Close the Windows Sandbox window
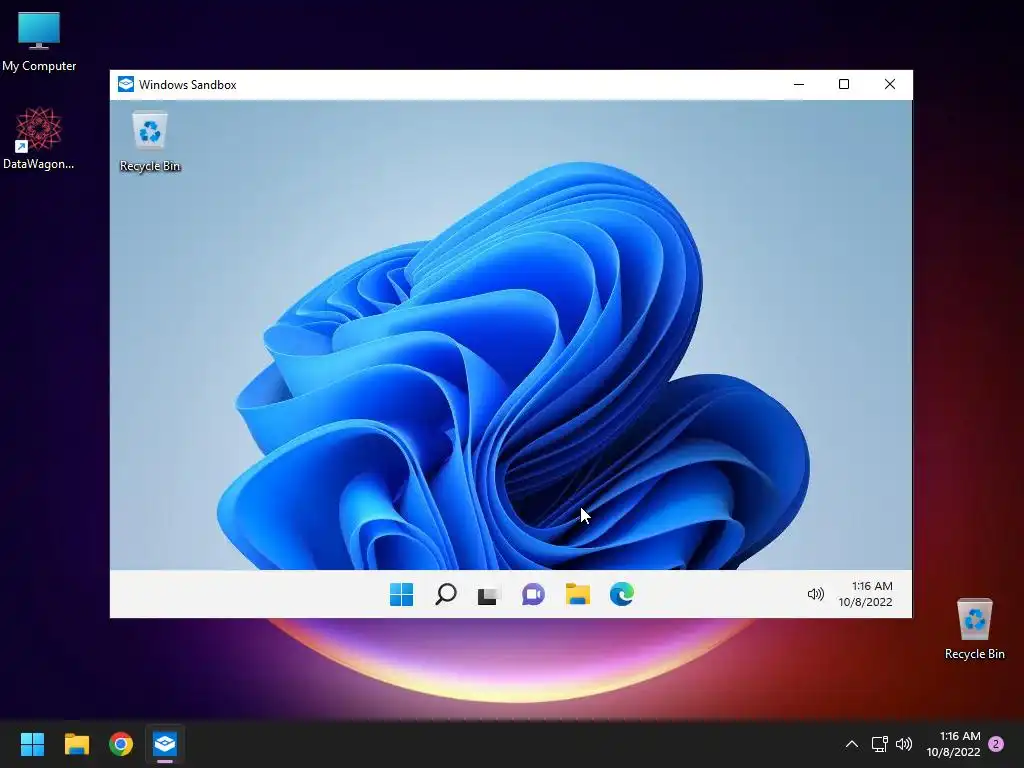Viewport: 1024px width, 768px height. pos(889,84)
